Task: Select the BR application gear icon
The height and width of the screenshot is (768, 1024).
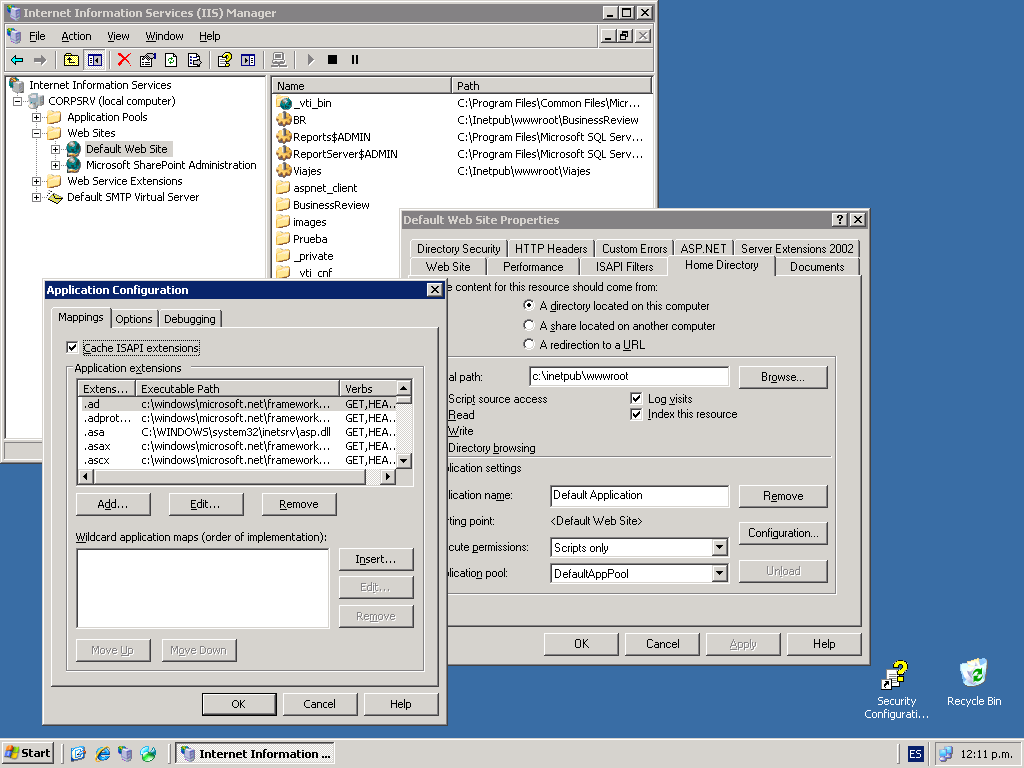Action: [x=284, y=120]
